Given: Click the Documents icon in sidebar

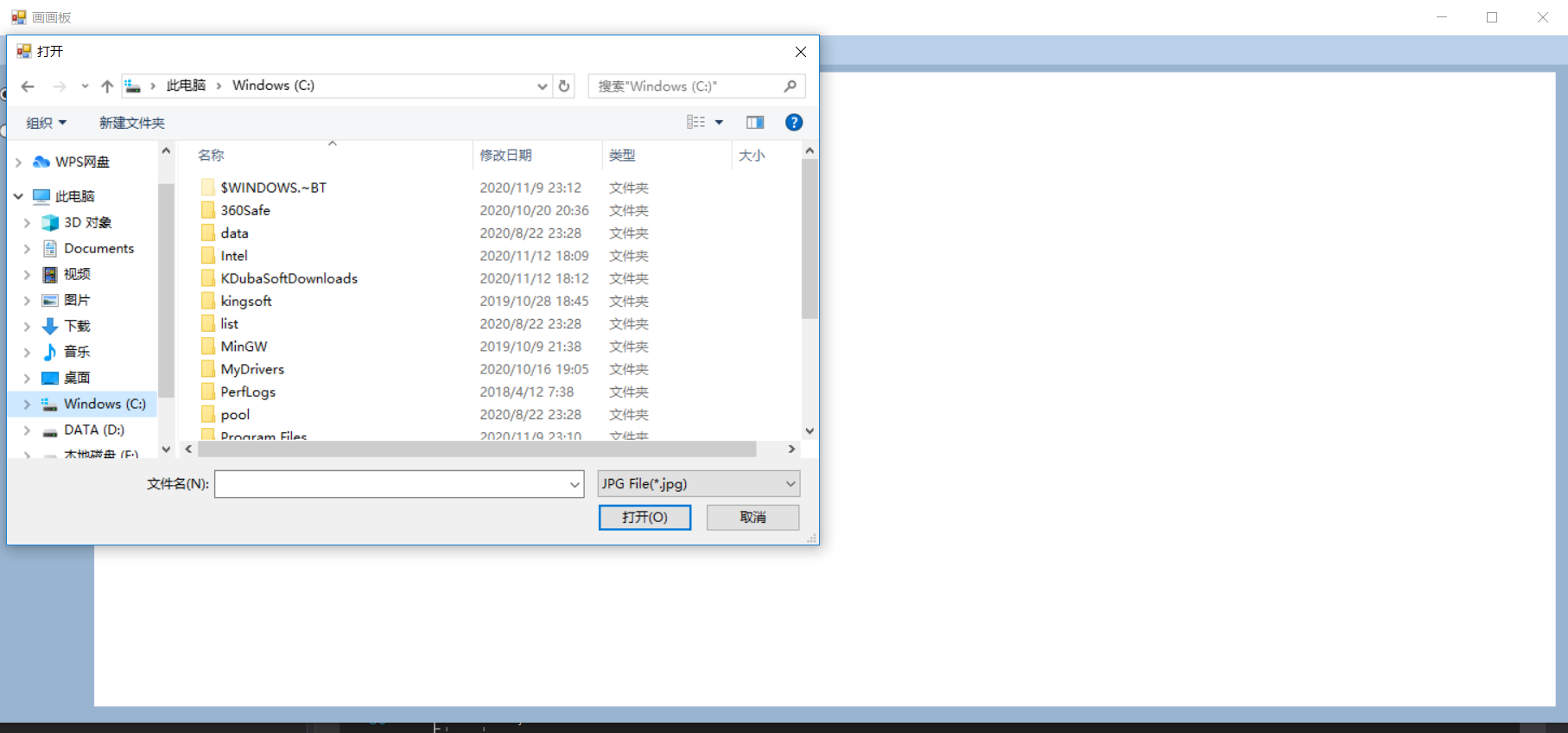Looking at the screenshot, I should pyautogui.click(x=50, y=248).
